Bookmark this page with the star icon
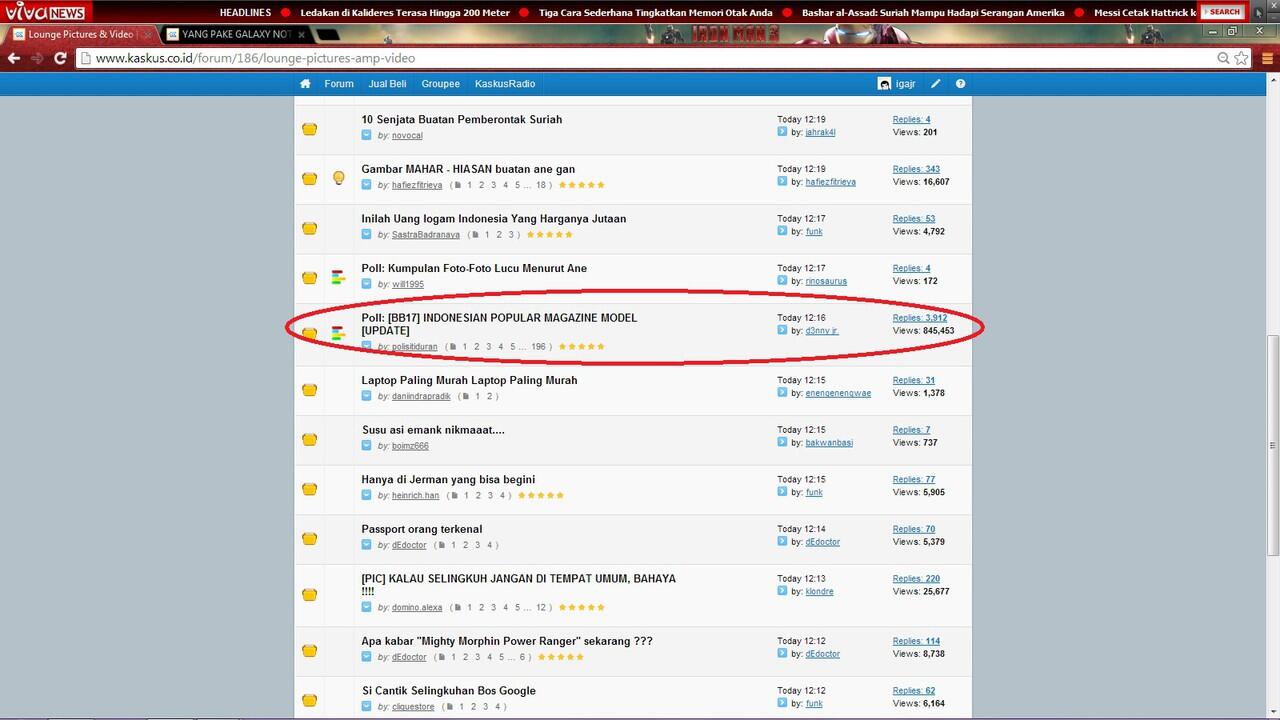Viewport: 1280px width, 720px height. tap(1241, 58)
